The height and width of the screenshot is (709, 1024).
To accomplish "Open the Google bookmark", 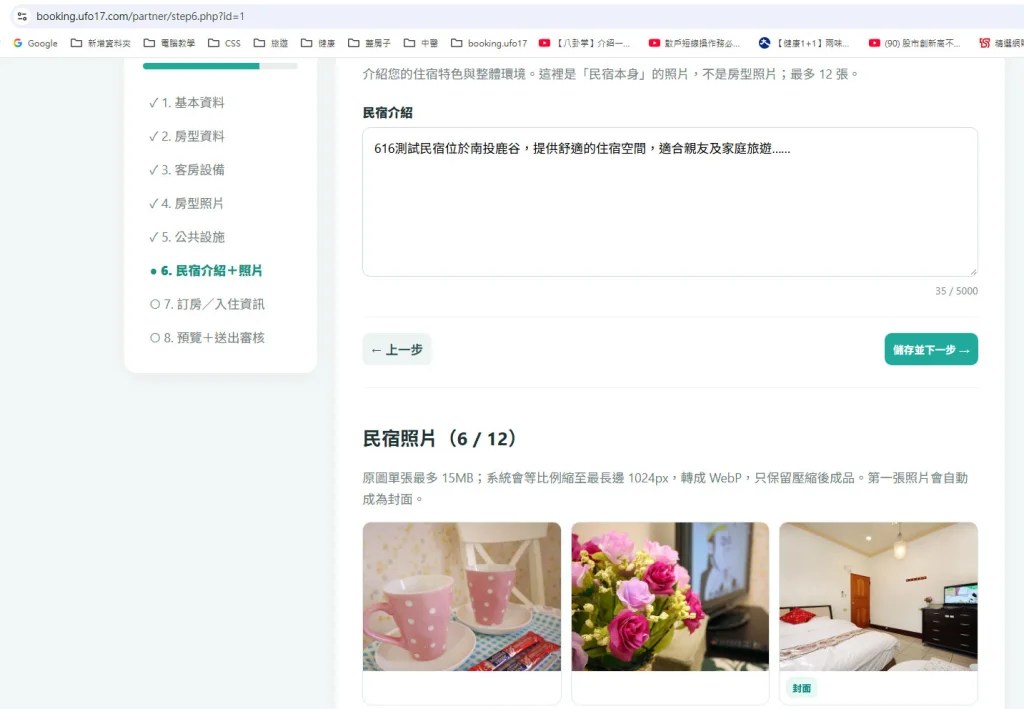I will coord(36,43).
